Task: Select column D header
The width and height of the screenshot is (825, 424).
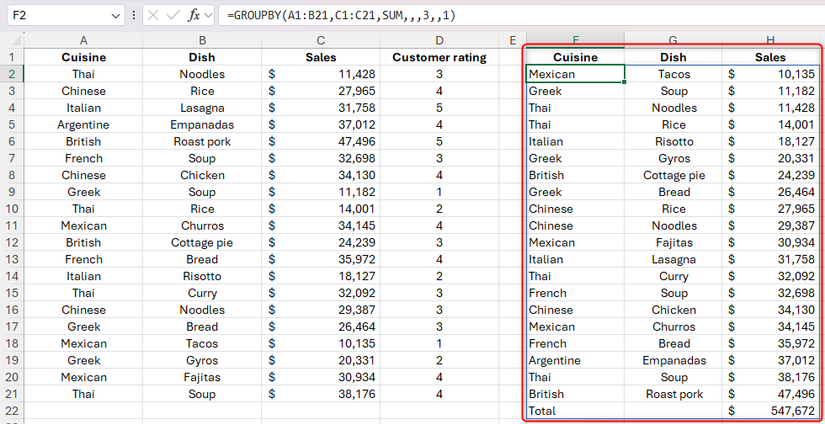Action: coord(438,40)
